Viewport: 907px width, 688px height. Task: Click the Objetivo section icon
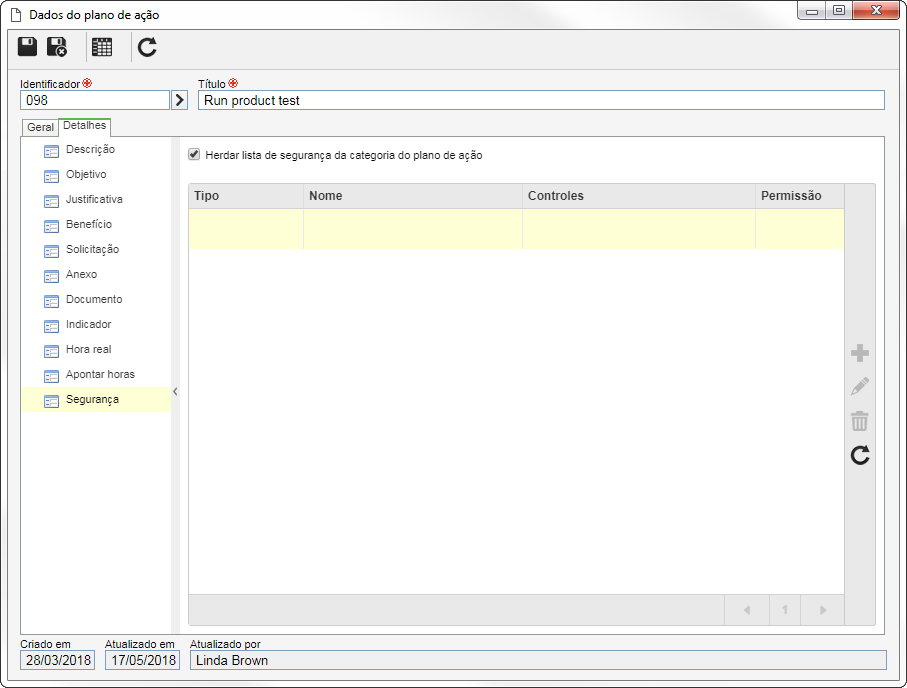click(x=51, y=176)
